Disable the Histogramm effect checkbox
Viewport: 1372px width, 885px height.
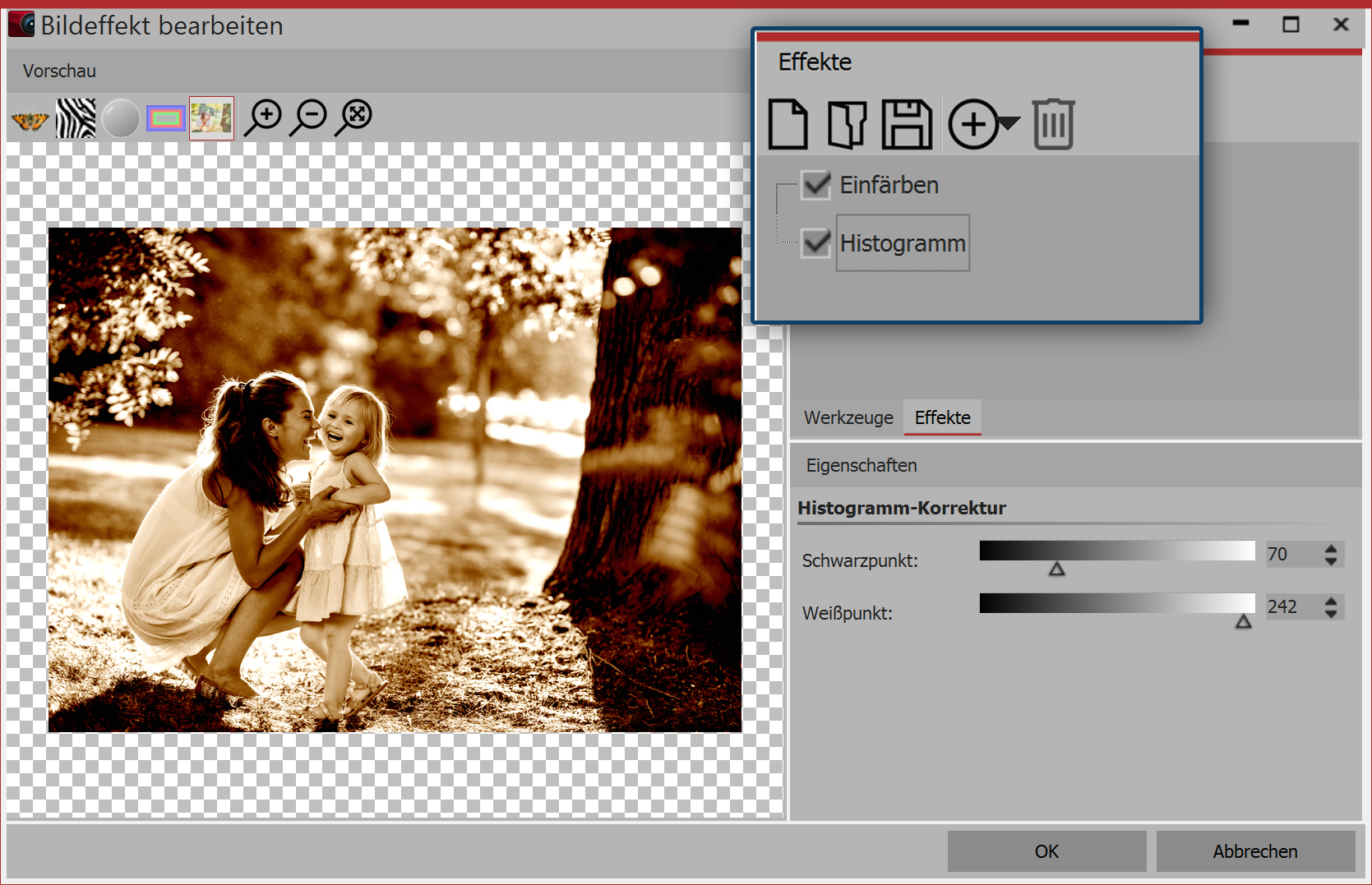tap(816, 243)
